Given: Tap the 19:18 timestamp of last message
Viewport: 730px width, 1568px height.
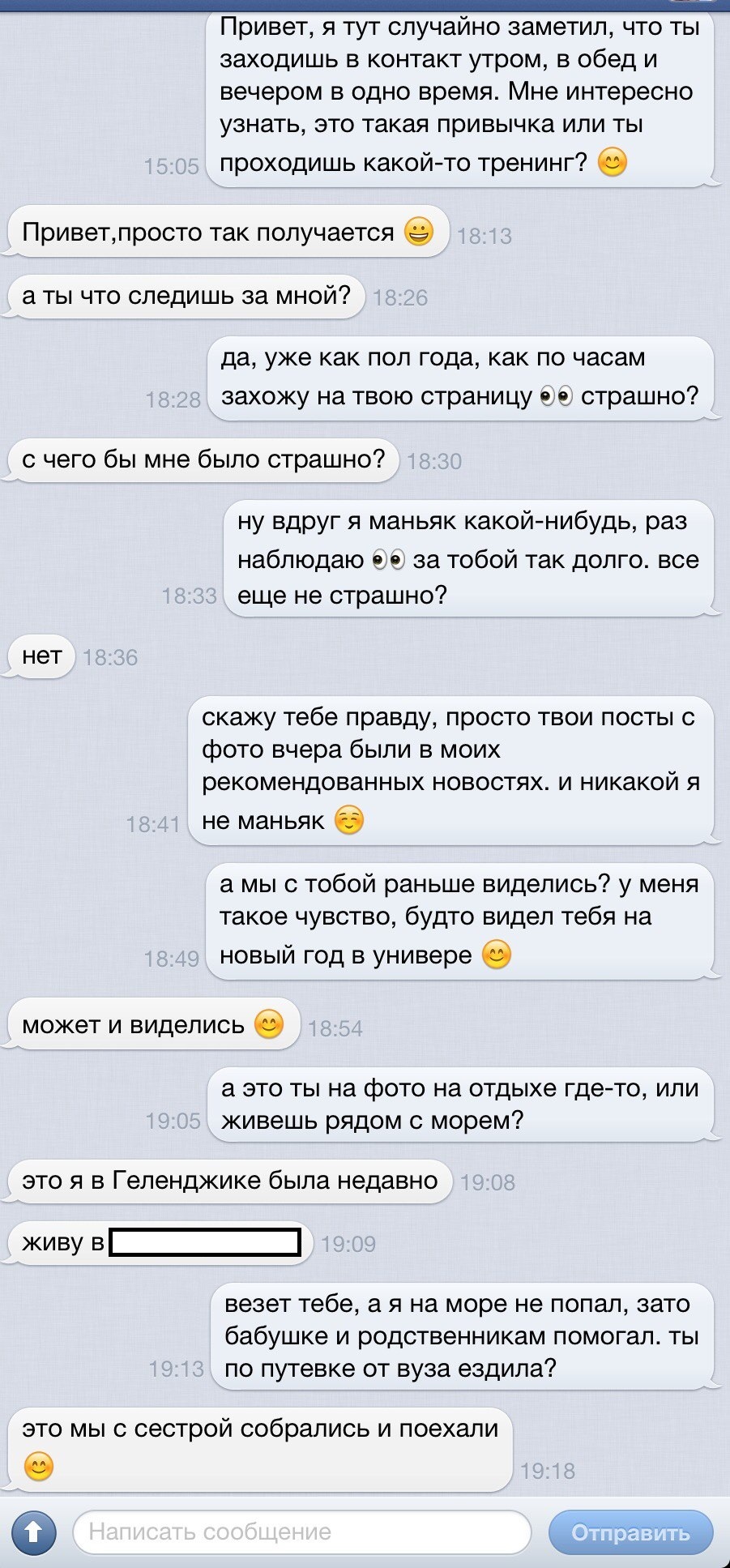Looking at the screenshot, I should click(x=548, y=1471).
